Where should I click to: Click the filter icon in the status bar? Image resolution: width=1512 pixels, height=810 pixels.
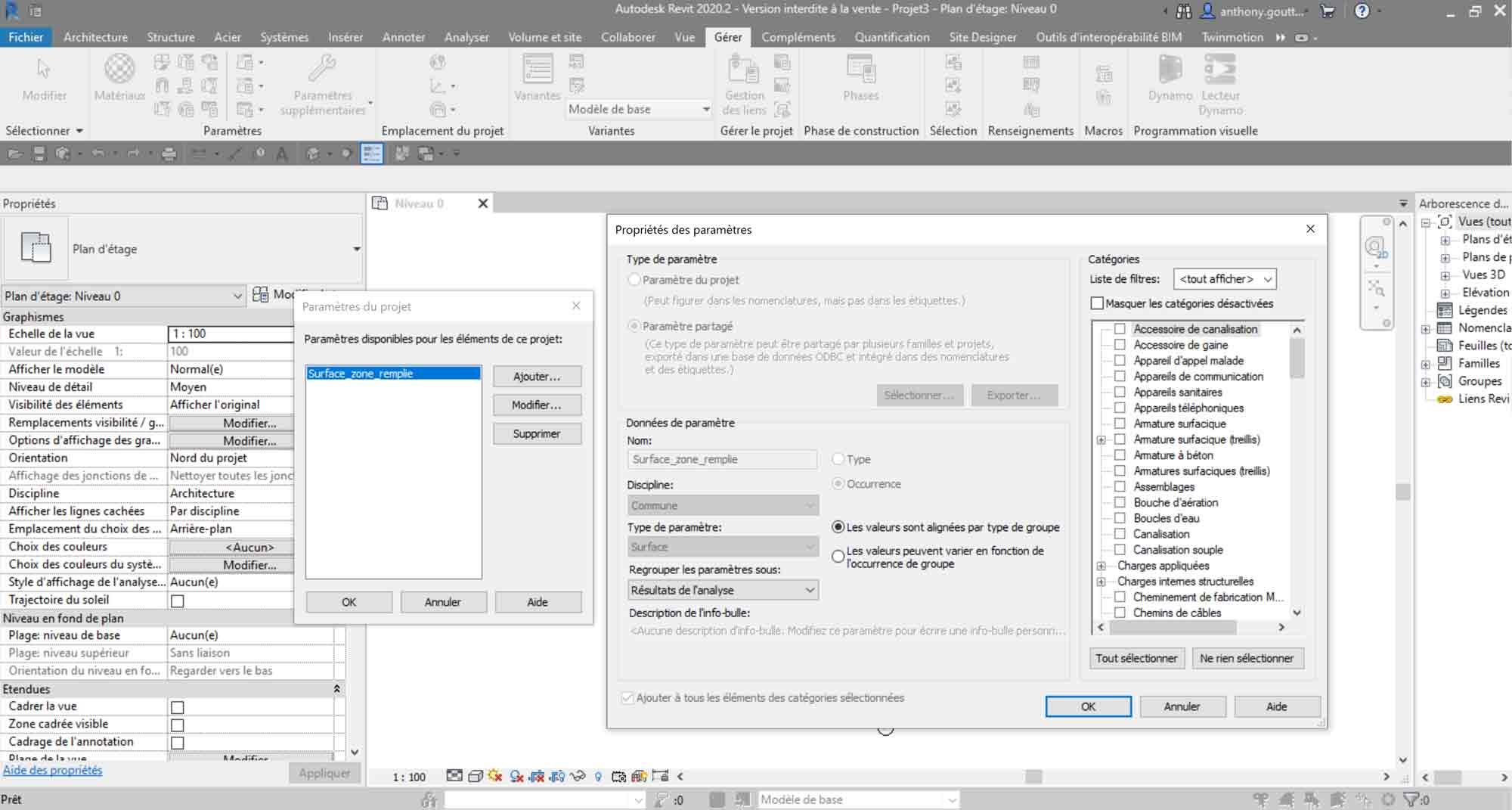(x=1411, y=799)
